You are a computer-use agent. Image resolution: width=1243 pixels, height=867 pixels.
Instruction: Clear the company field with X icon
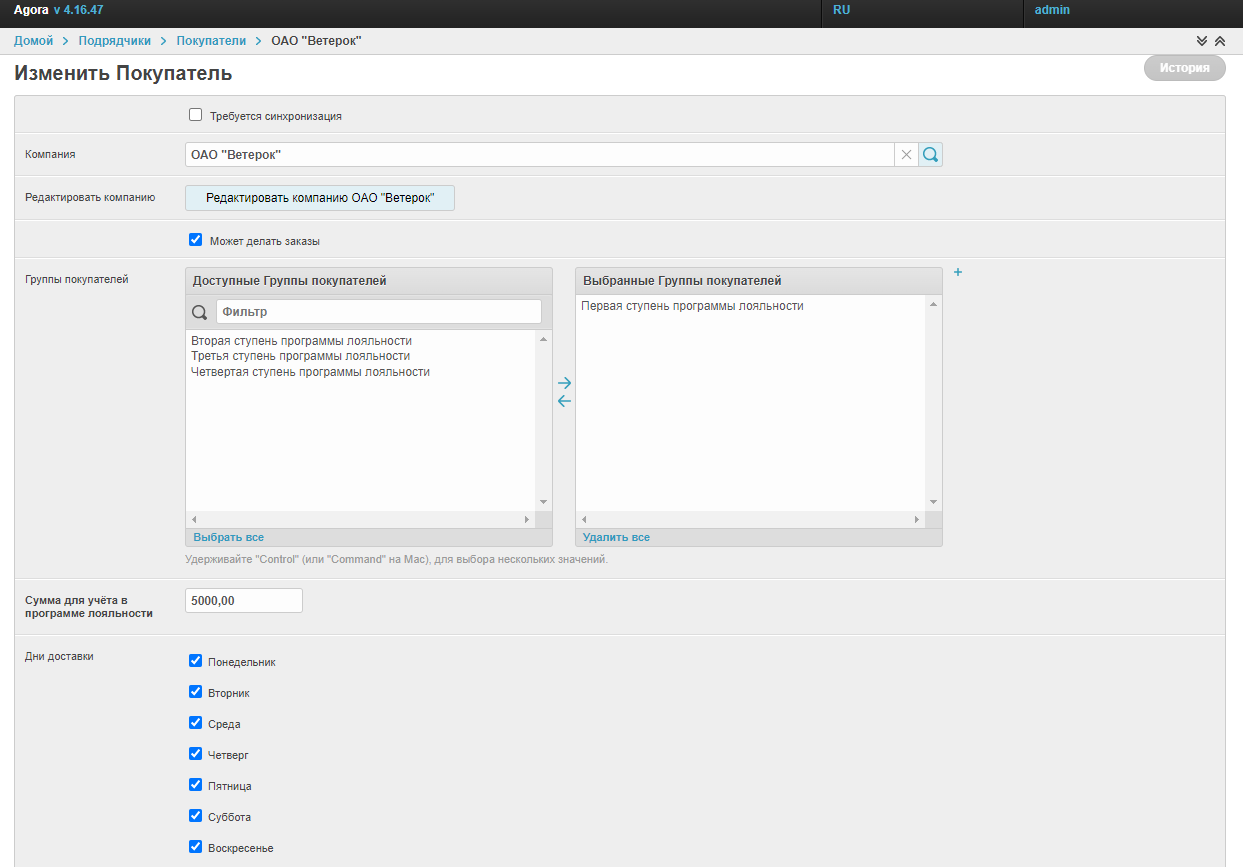(x=906, y=155)
